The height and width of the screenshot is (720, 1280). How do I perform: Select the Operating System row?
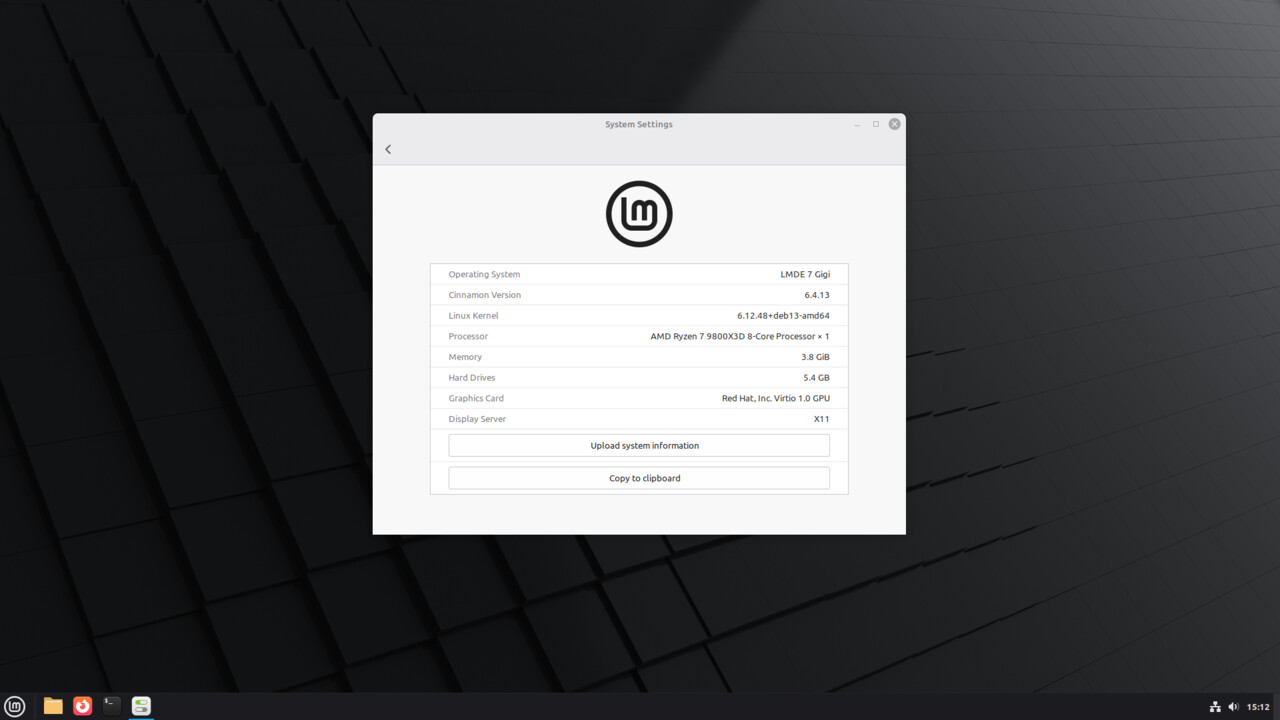tap(639, 274)
